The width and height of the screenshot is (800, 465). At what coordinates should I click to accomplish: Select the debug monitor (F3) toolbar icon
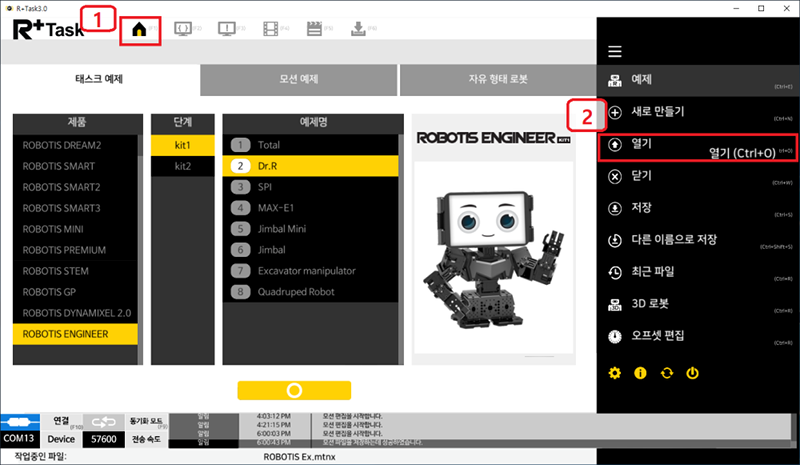[227, 29]
